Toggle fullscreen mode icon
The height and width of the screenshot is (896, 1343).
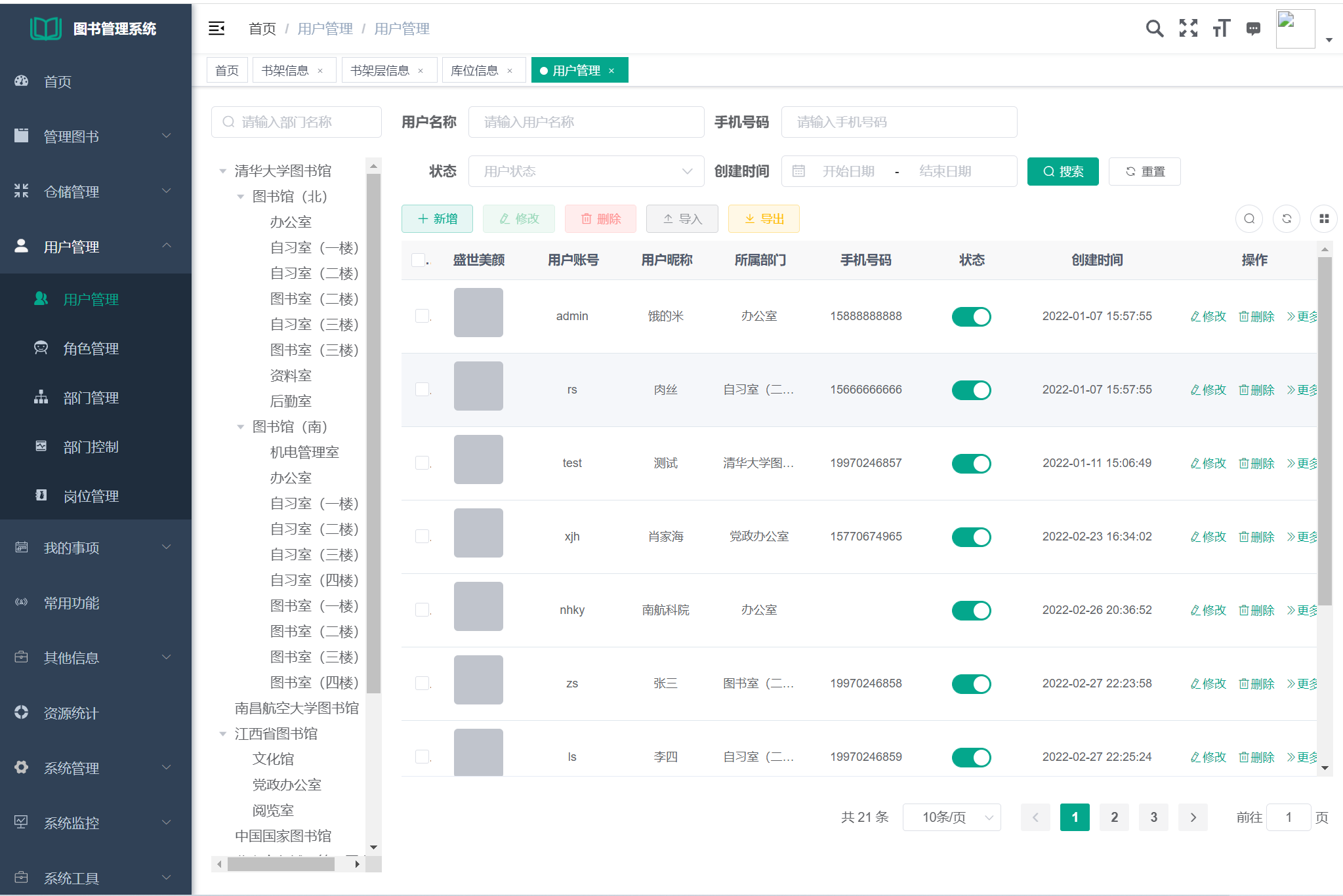(x=1188, y=28)
